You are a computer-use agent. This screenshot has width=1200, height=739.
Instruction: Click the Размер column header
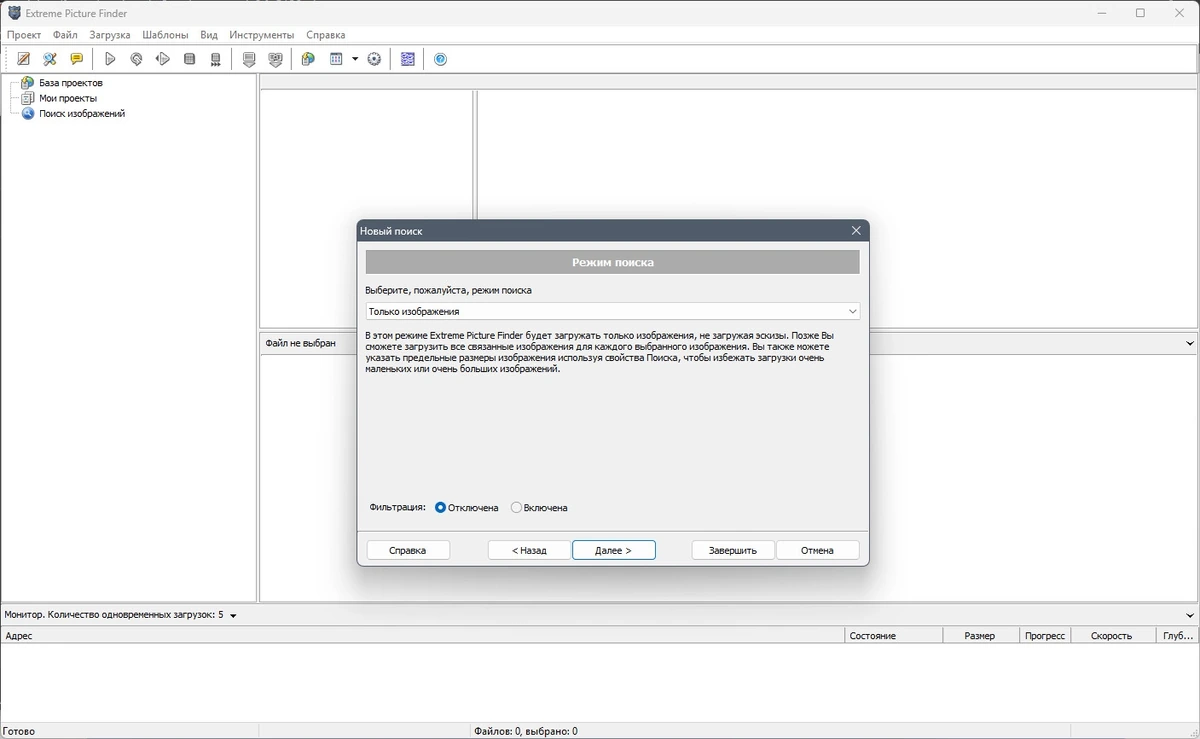(x=980, y=635)
